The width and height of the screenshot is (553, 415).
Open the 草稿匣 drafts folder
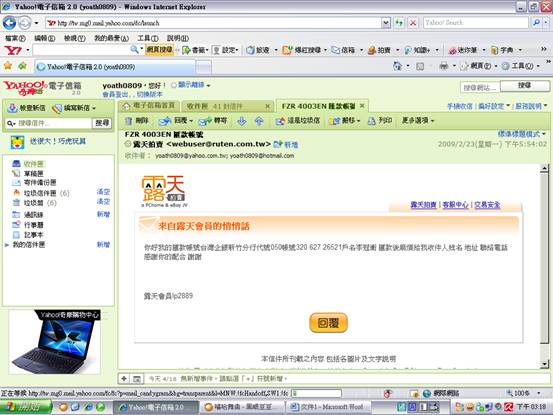pyautogui.click(x=34, y=173)
